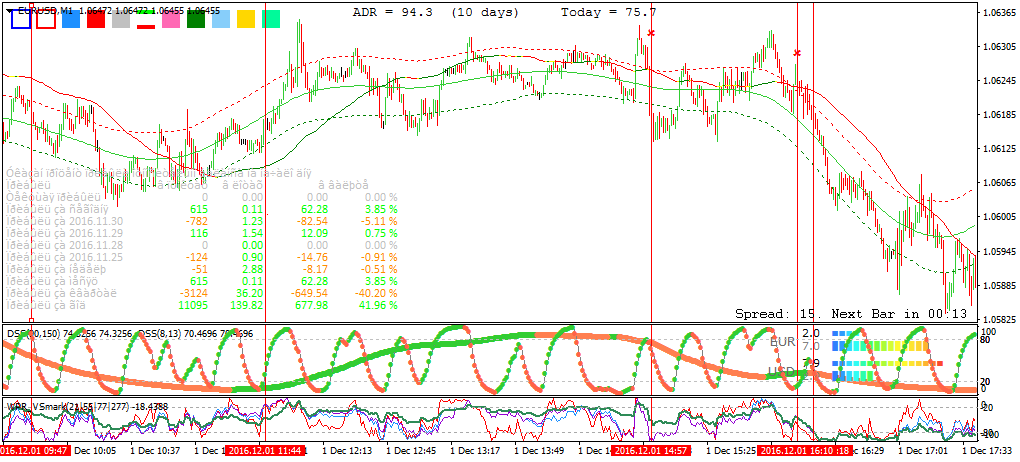Click the -14.76 value in the table
The image size is (1020, 462).
click(312, 257)
